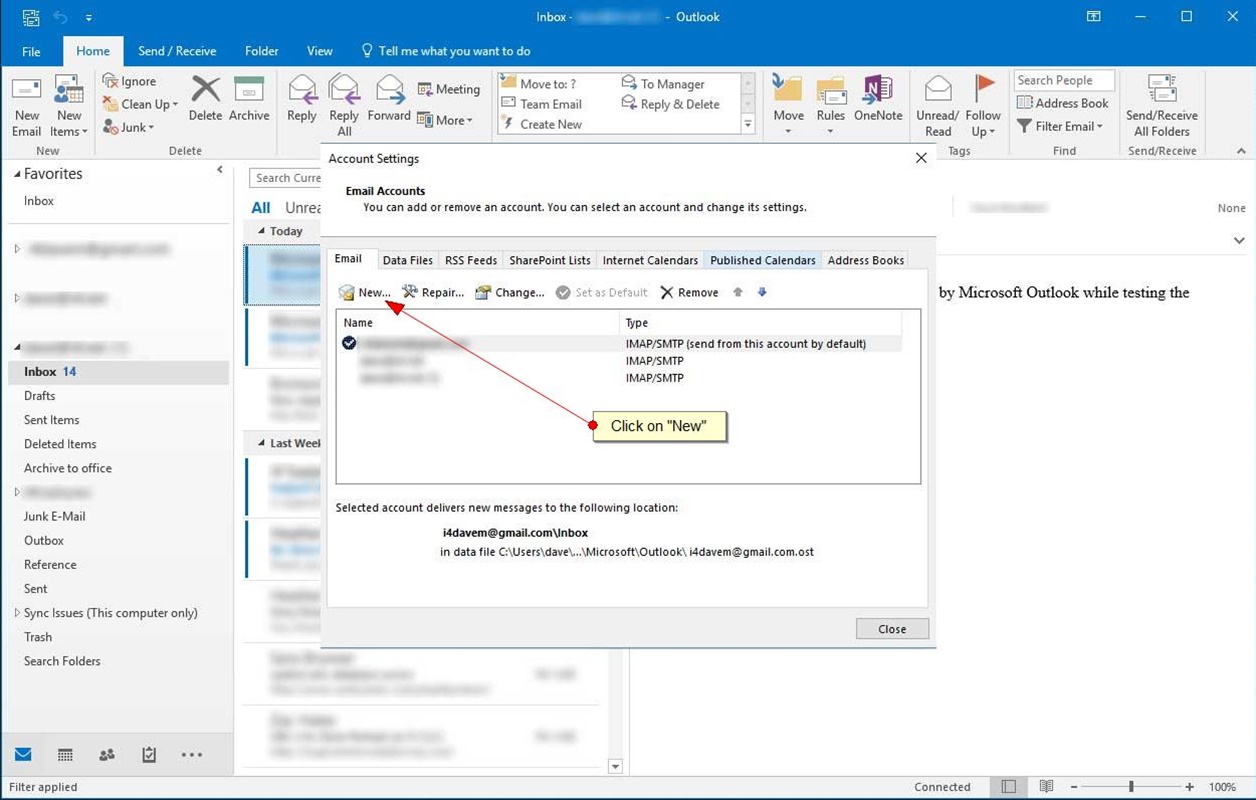Click Repair... in Account Settings

click(x=433, y=292)
